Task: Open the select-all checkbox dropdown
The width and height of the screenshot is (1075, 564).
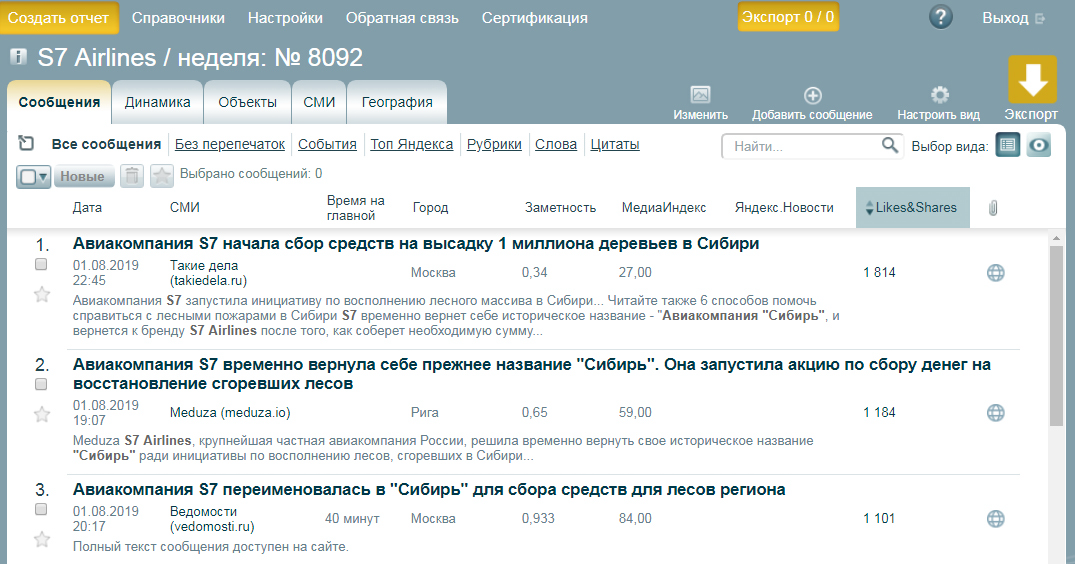Action: click(x=33, y=177)
